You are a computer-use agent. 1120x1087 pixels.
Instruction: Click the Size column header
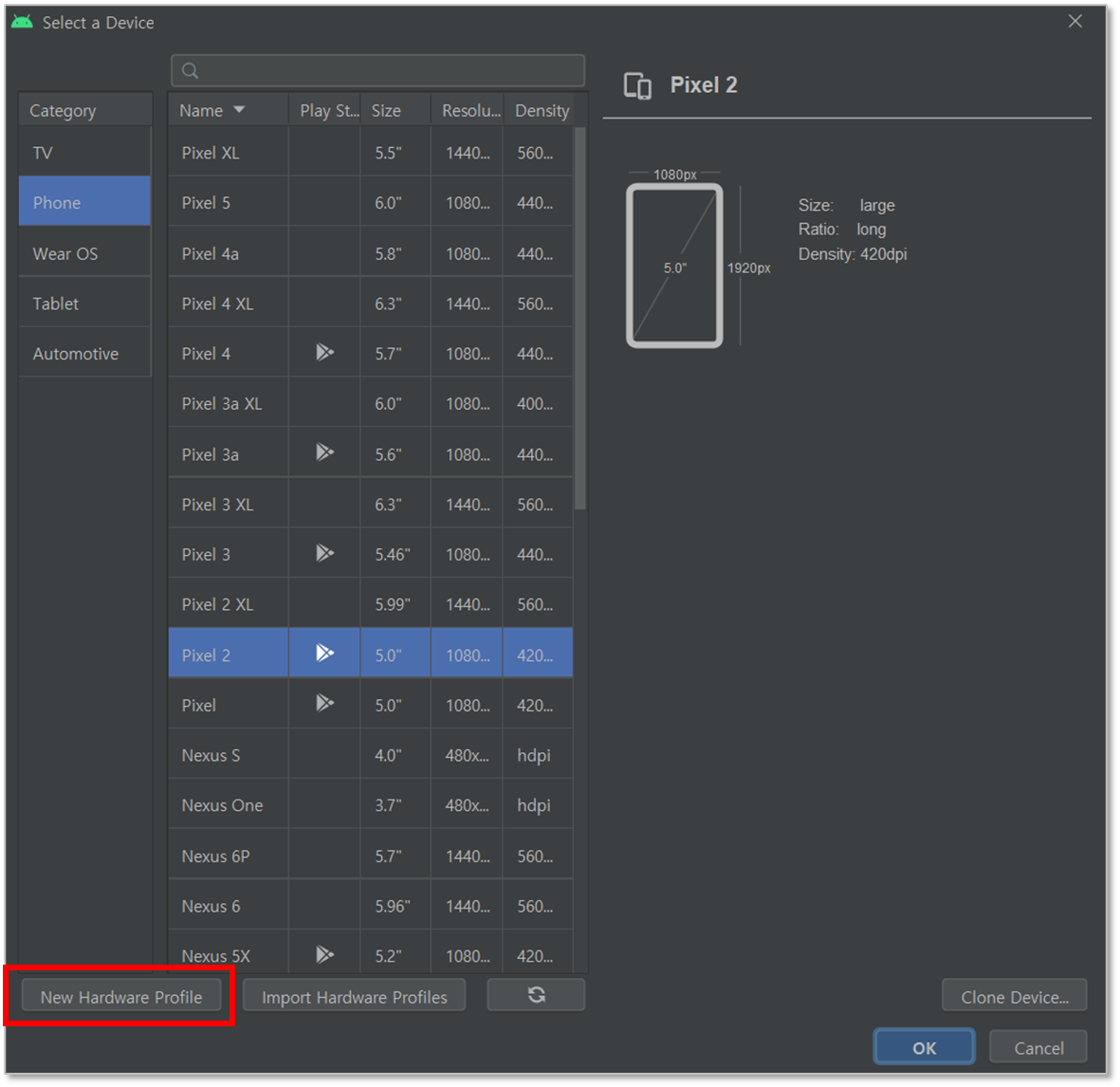tap(395, 111)
